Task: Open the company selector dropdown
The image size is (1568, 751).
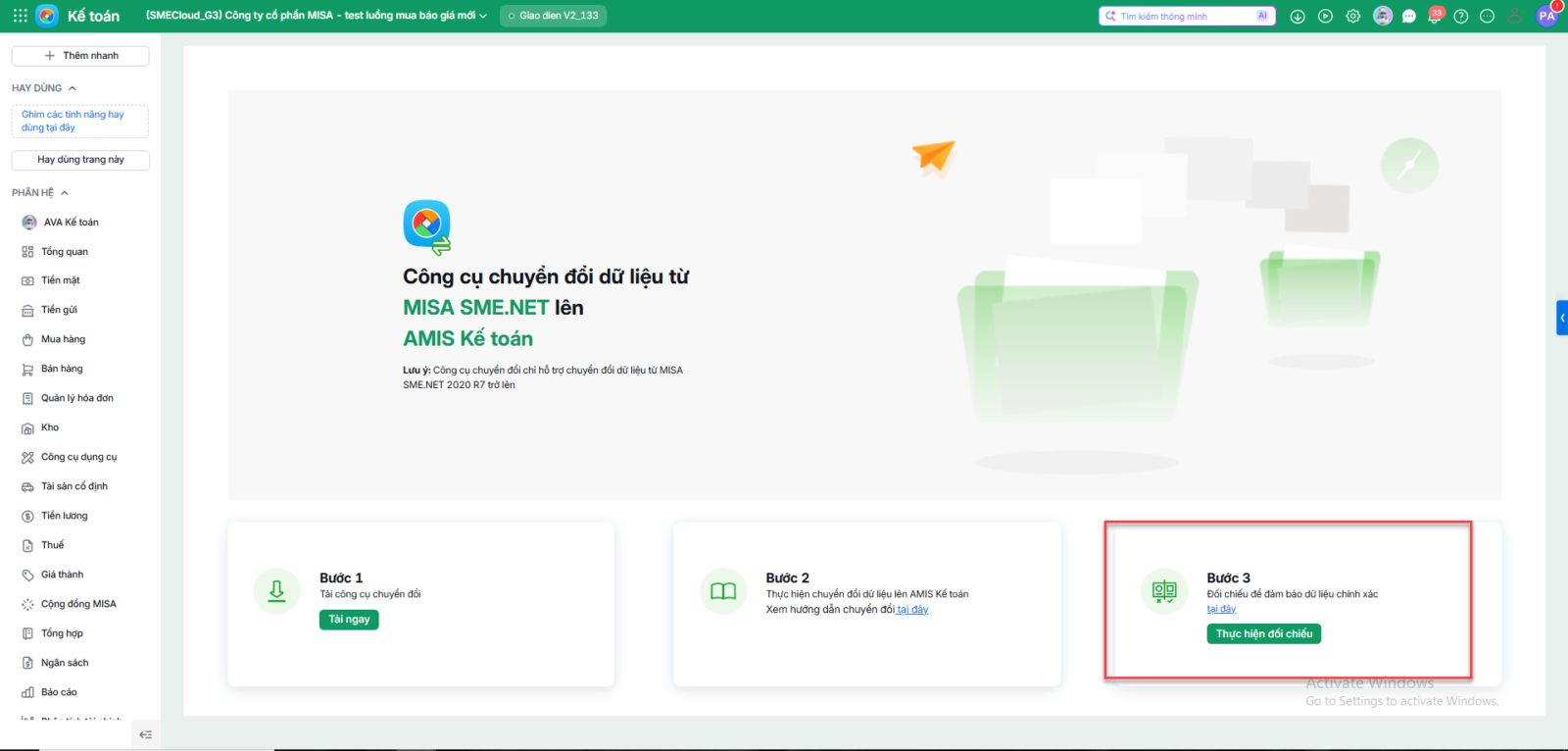Action: (x=317, y=16)
